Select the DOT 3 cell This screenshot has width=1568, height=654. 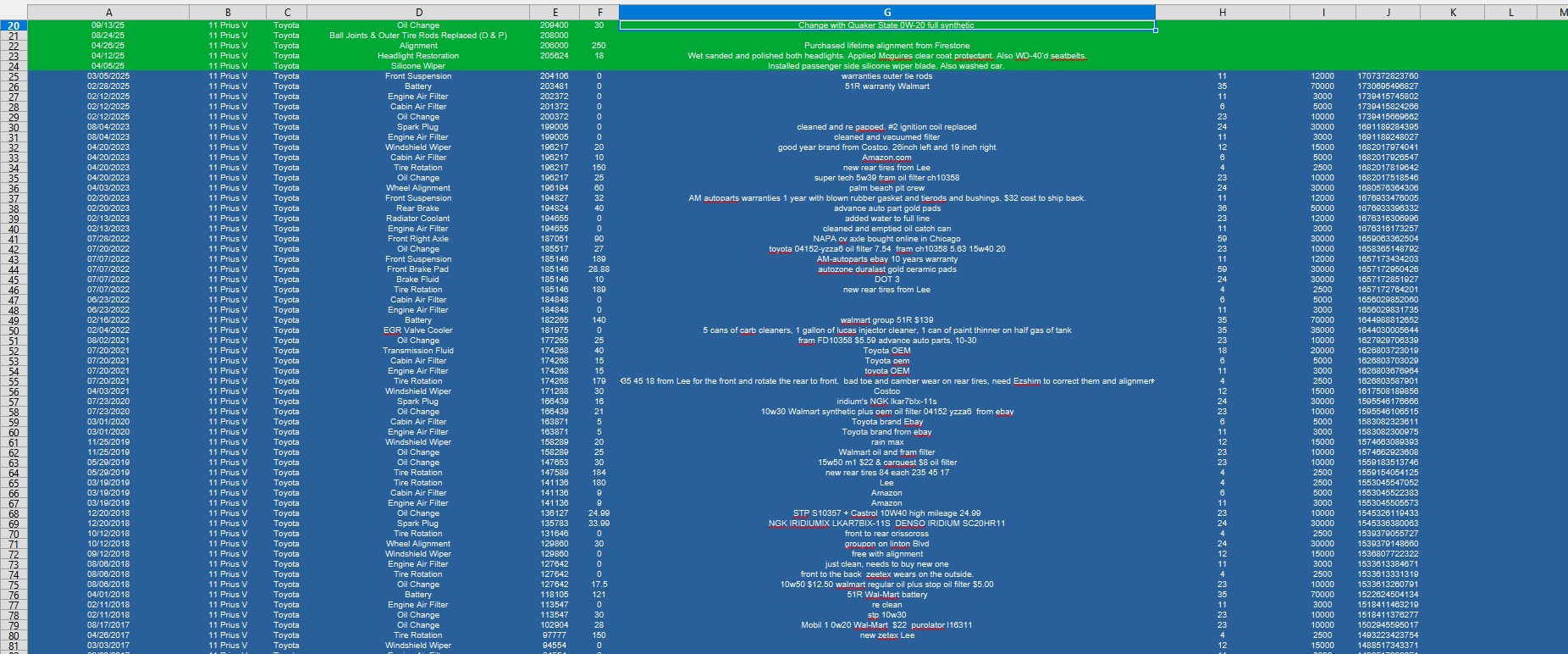pyautogui.click(x=887, y=280)
